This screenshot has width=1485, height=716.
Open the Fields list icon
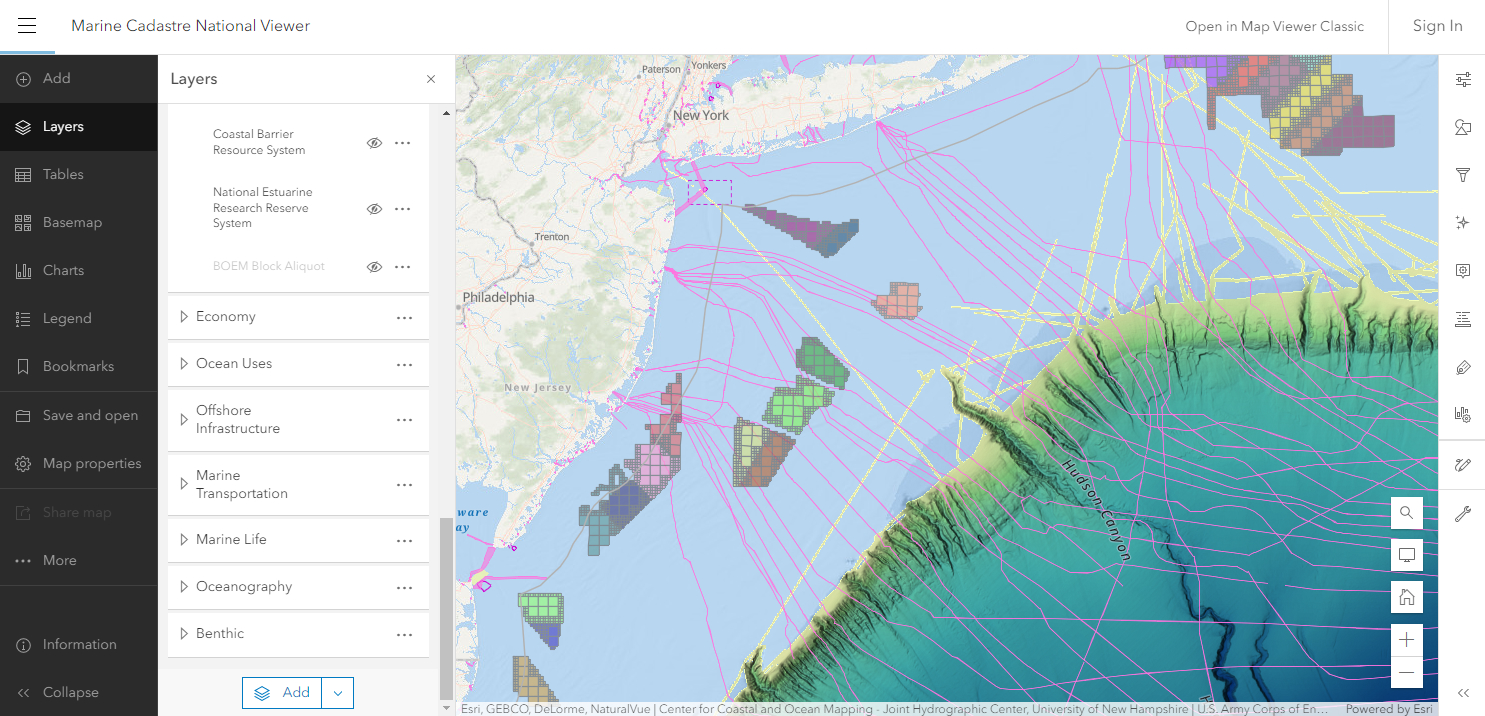click(1462, 319)
